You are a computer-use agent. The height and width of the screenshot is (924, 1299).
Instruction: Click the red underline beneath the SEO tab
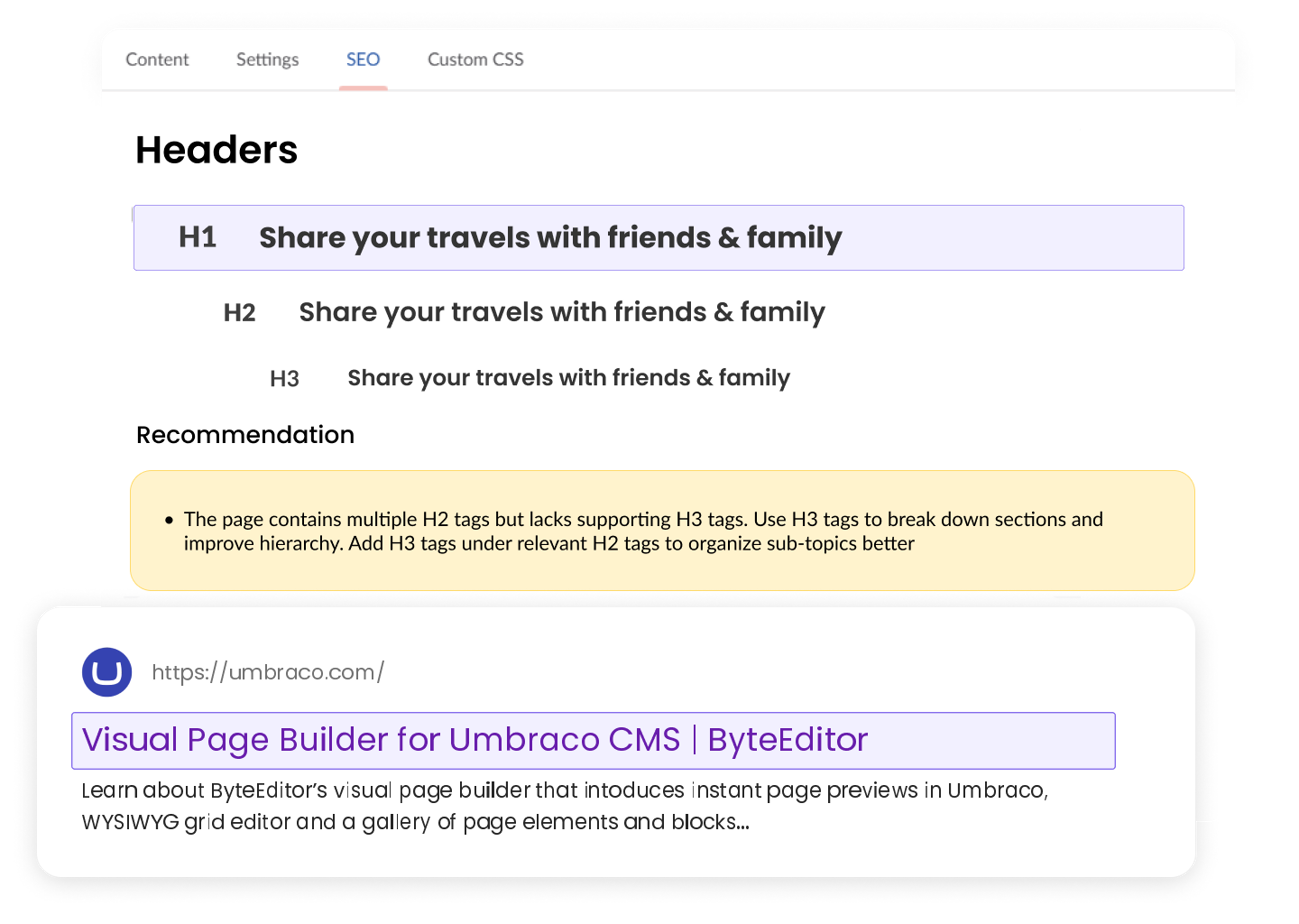(x=363, y=88)
